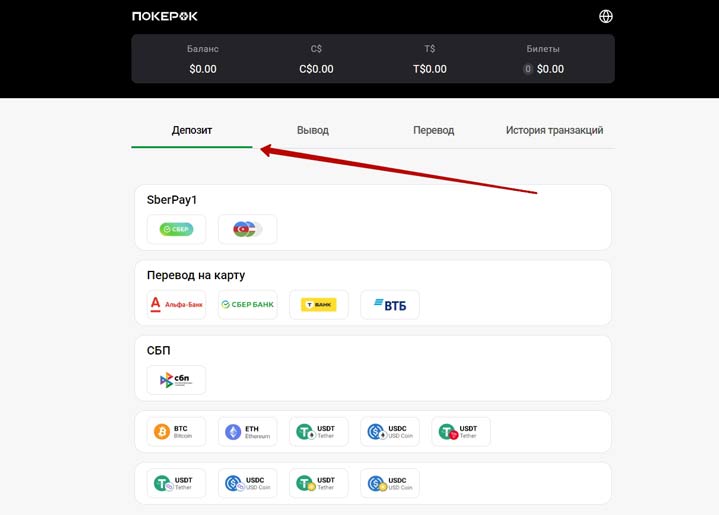Click the Баланс $0.00 value
Screen dimensions: 719x515
pyautogui.click(x=203, y=69)
